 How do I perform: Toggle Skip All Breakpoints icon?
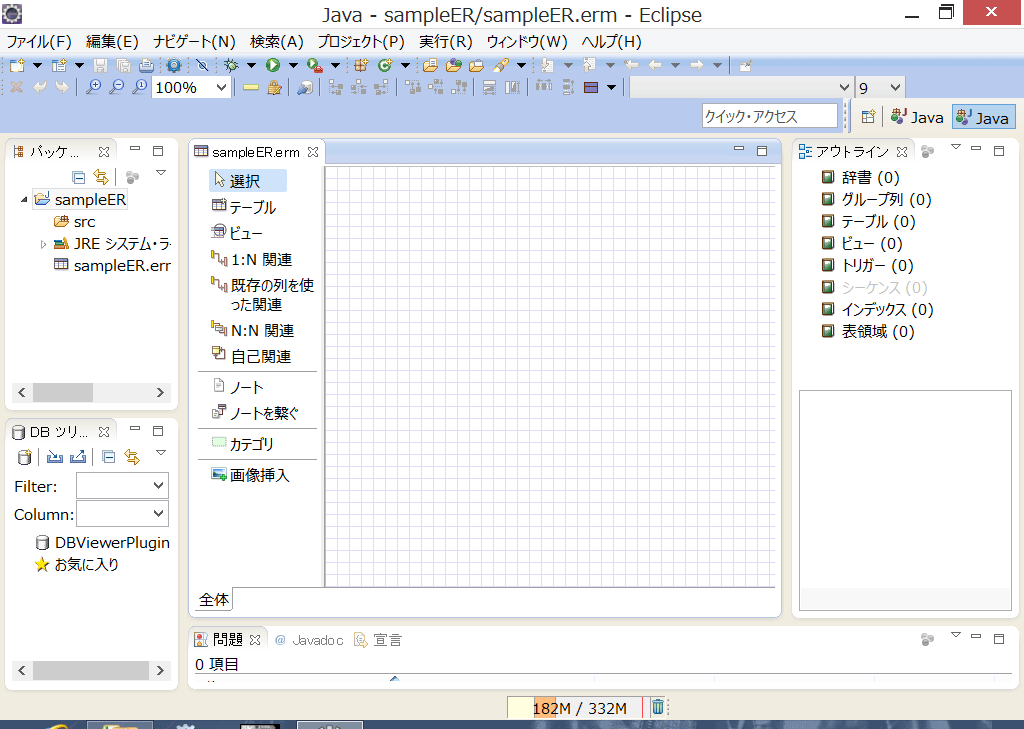(x=202, y=65)
